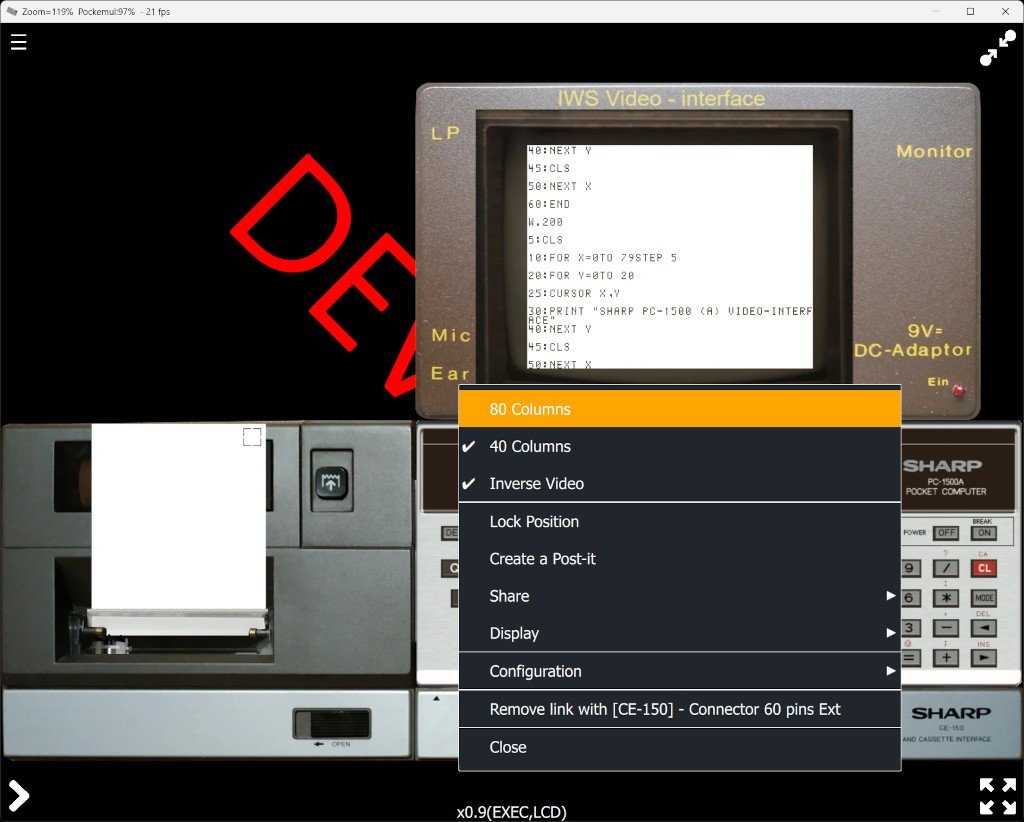The height and width of the screenshot is (822, 1024).
Task: Click the Zoom=119% title bar text
Action: pyautogui.click(x=48, y=12)
